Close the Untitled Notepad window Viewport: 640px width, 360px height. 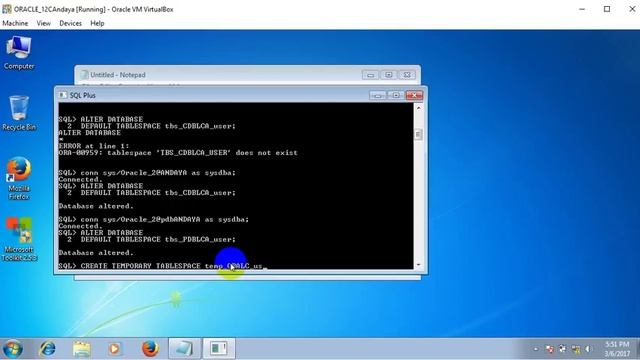click(x=407, y=75)
